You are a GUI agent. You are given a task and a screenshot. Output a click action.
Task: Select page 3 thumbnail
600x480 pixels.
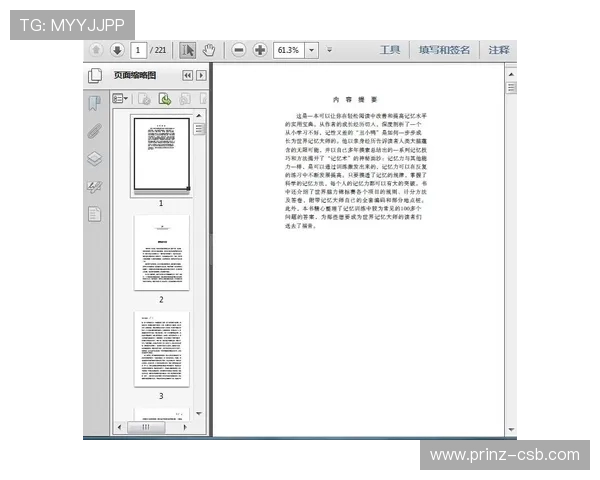[x=161, y=349]
